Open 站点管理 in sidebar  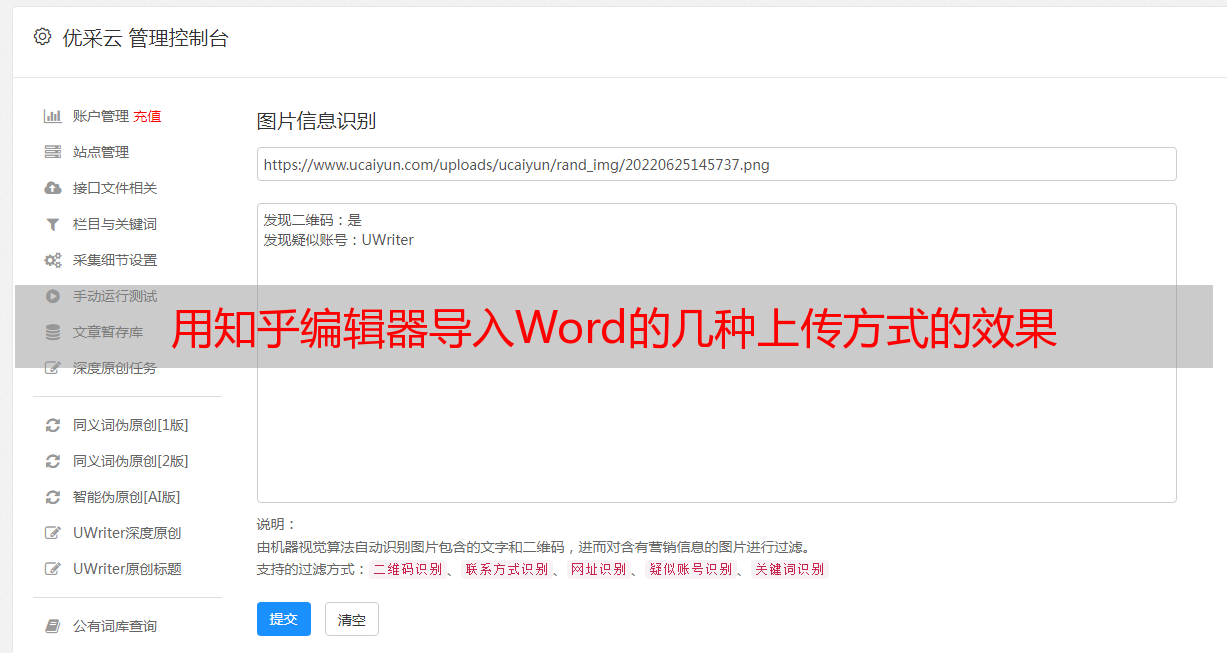(101, 152)
